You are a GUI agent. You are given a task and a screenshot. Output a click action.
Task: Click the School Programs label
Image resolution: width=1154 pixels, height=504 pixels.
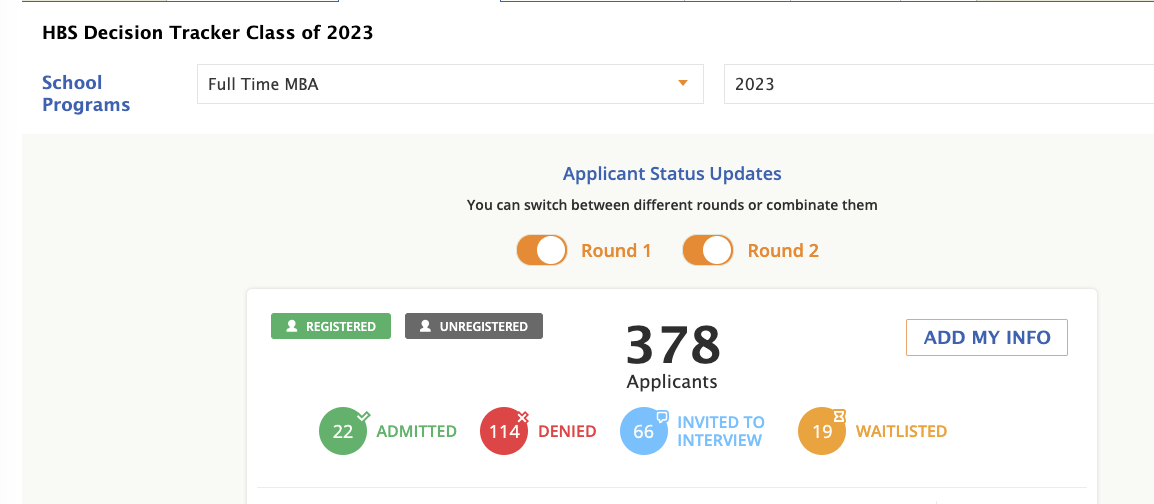click(86, 93)
